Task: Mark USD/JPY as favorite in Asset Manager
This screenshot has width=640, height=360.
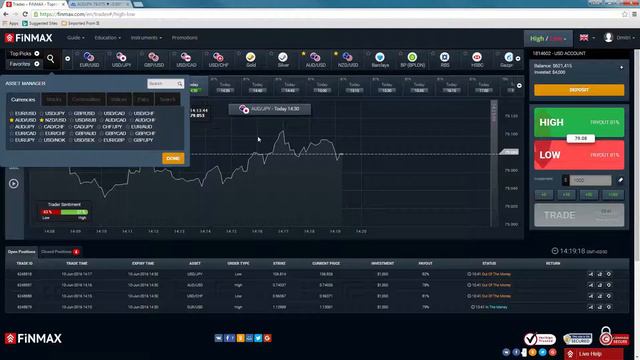Action: [42, 113]
